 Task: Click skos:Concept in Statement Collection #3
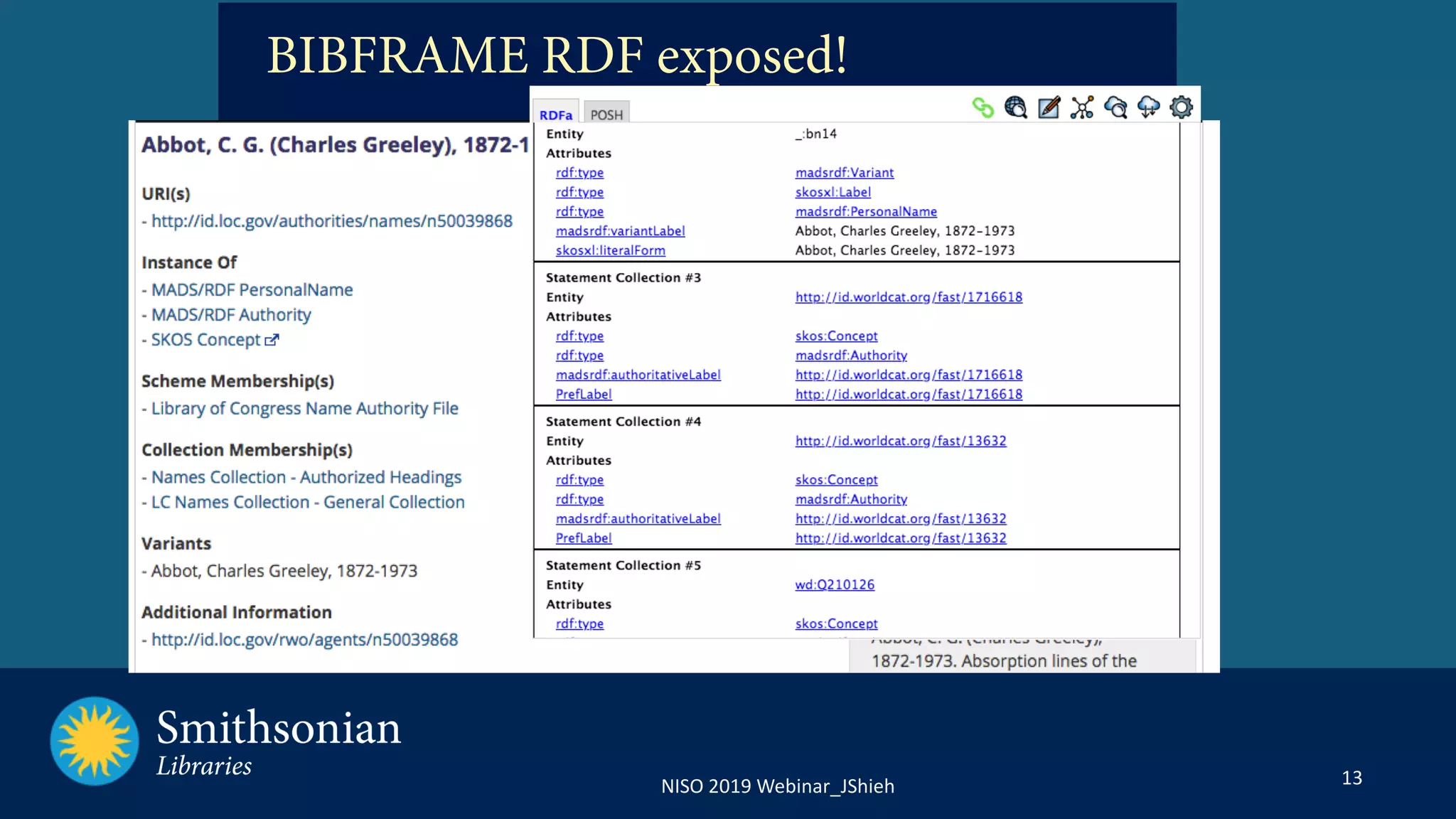click(836, 336)
